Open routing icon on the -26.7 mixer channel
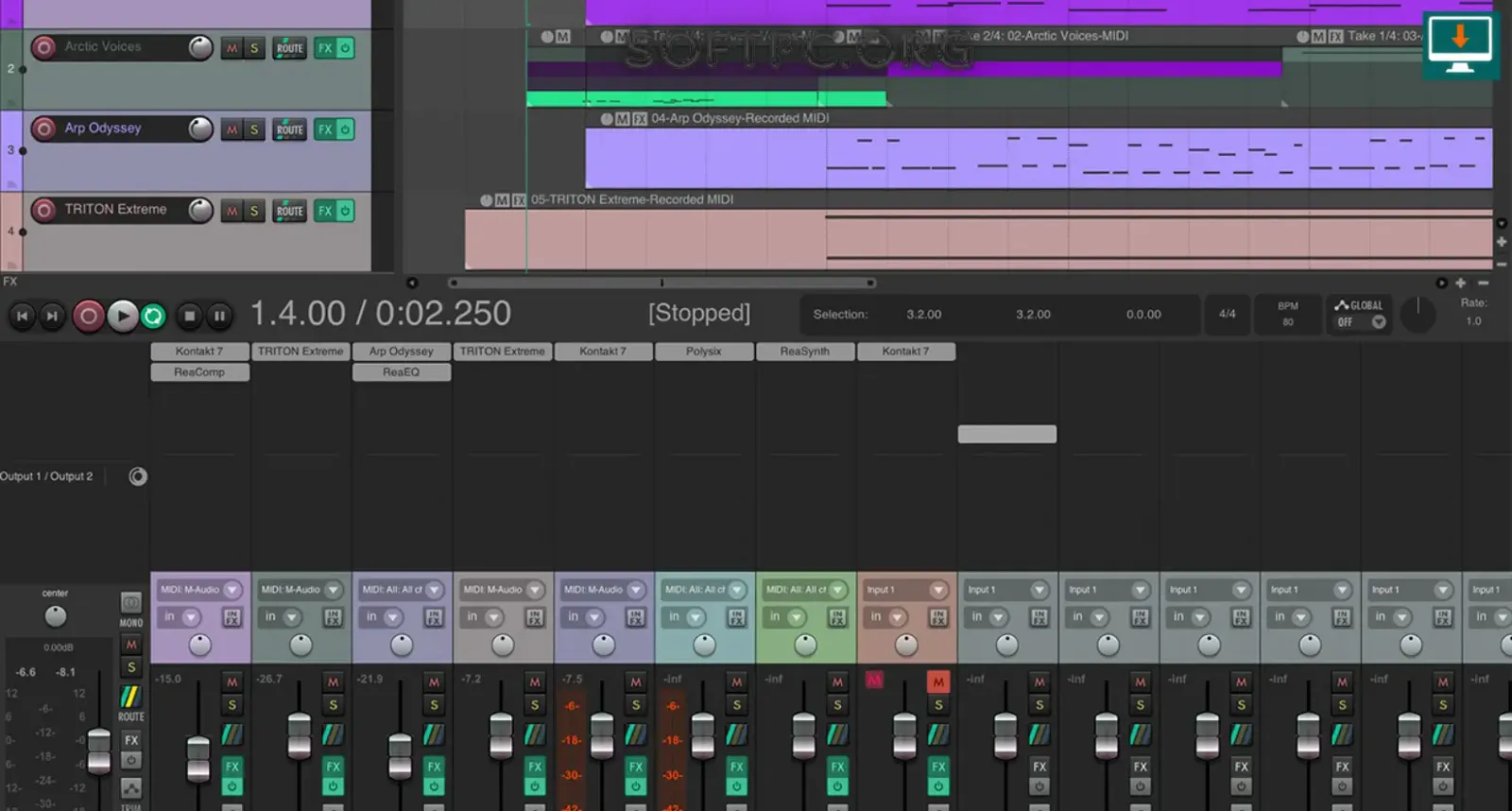Image resolution: width=1512 pixels, height=811 pixels. tap(333, 733)
